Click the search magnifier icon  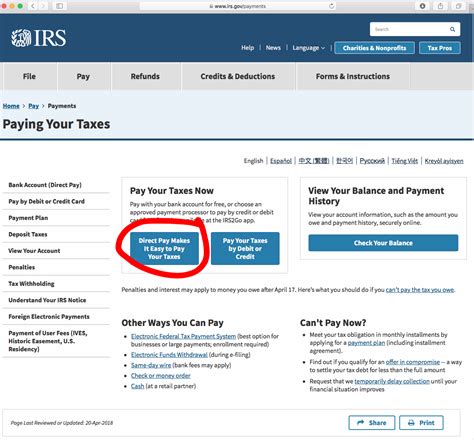452,29
